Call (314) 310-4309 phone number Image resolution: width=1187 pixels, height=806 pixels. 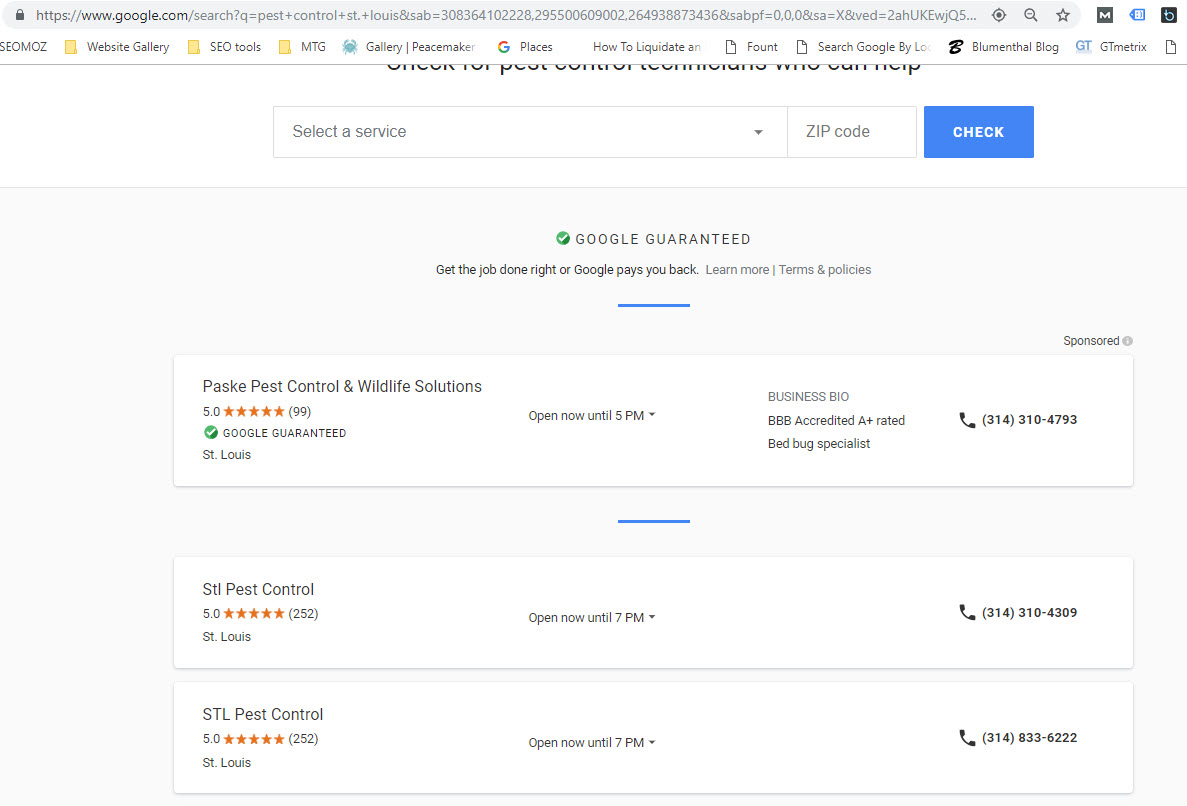[x=1029, y=612]
